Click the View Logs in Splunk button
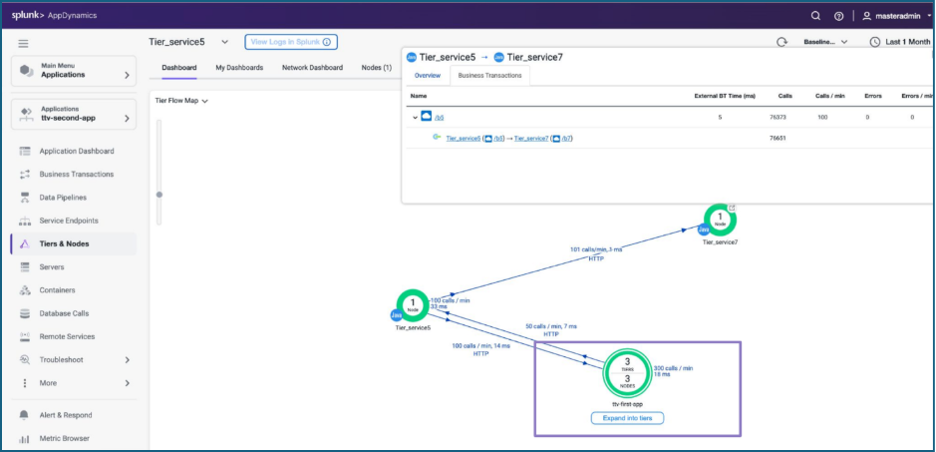Viewport: 936px width, 452px height. [x=291, y=42]
